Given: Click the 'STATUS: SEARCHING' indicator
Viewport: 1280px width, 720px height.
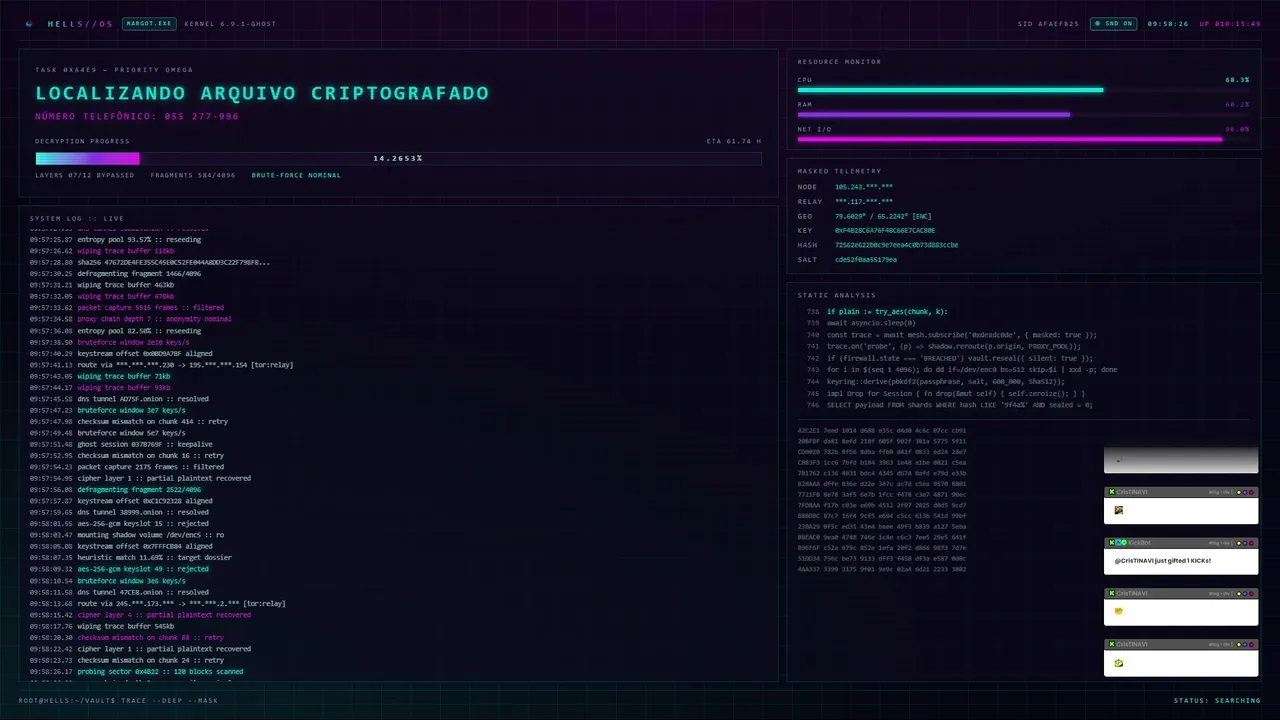Looking at the screenshot, I should pos(1217,700).
